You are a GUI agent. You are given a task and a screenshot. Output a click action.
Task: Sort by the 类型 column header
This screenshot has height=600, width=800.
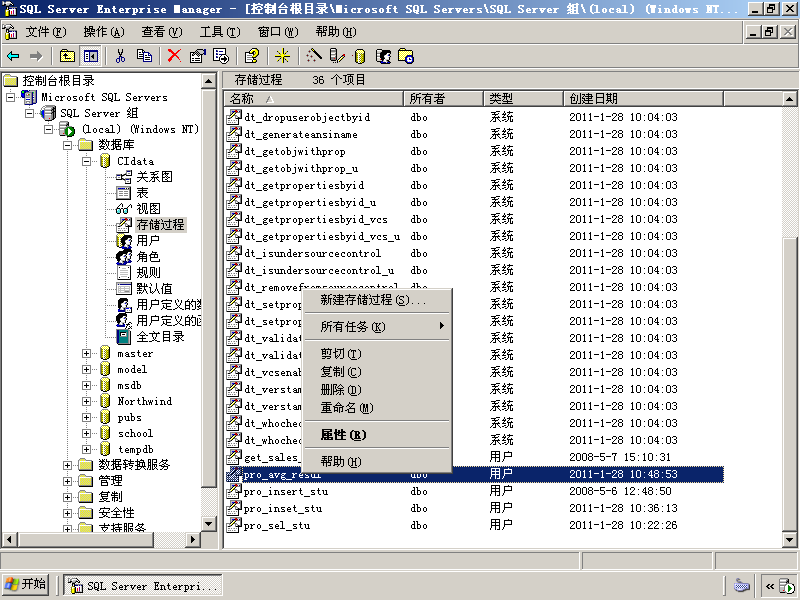[524, 98]
